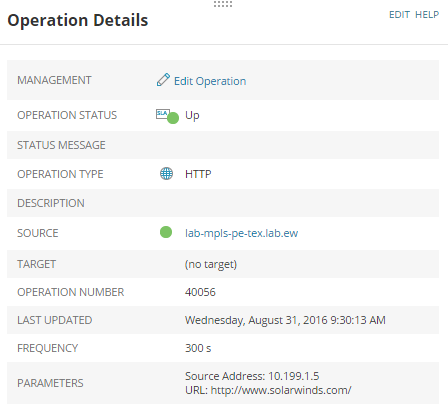Click EDIT in the widget header

click(x=399, y=15)
